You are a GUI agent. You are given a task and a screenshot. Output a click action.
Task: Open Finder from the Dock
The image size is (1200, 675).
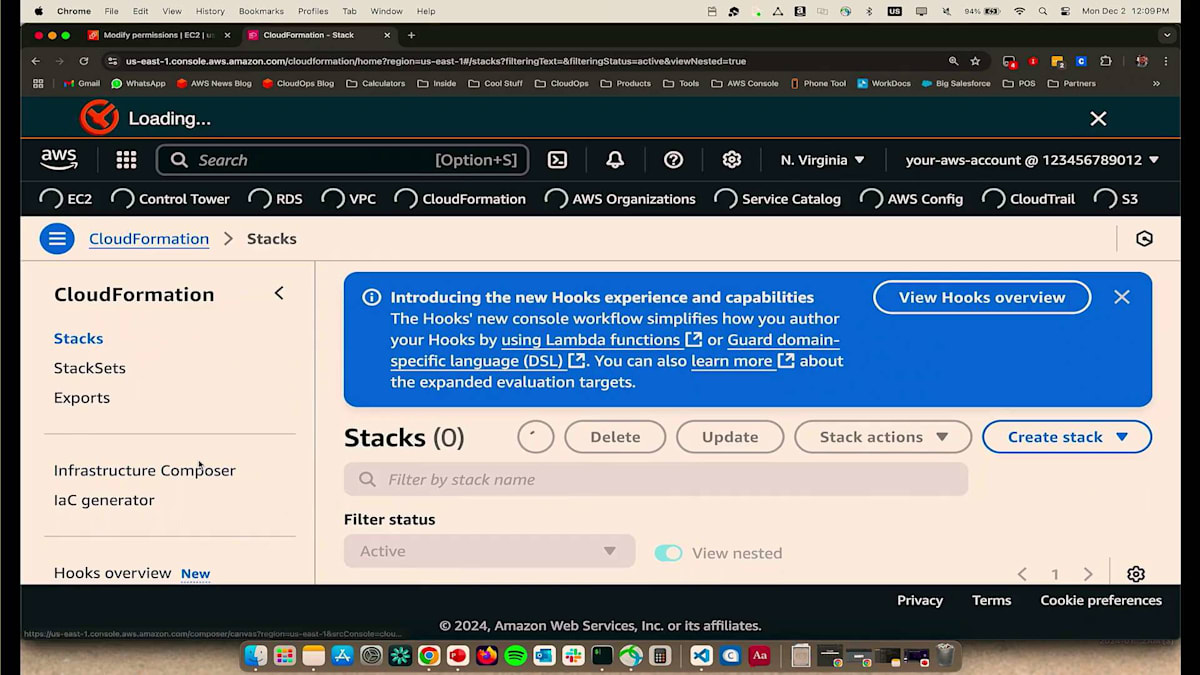[256, 656]
